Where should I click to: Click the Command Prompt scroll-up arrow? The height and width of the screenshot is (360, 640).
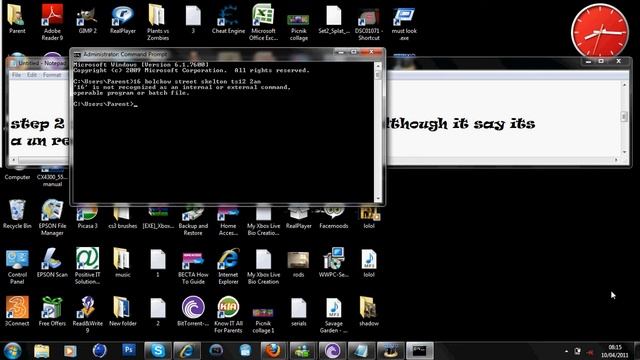tap(378, 65)
